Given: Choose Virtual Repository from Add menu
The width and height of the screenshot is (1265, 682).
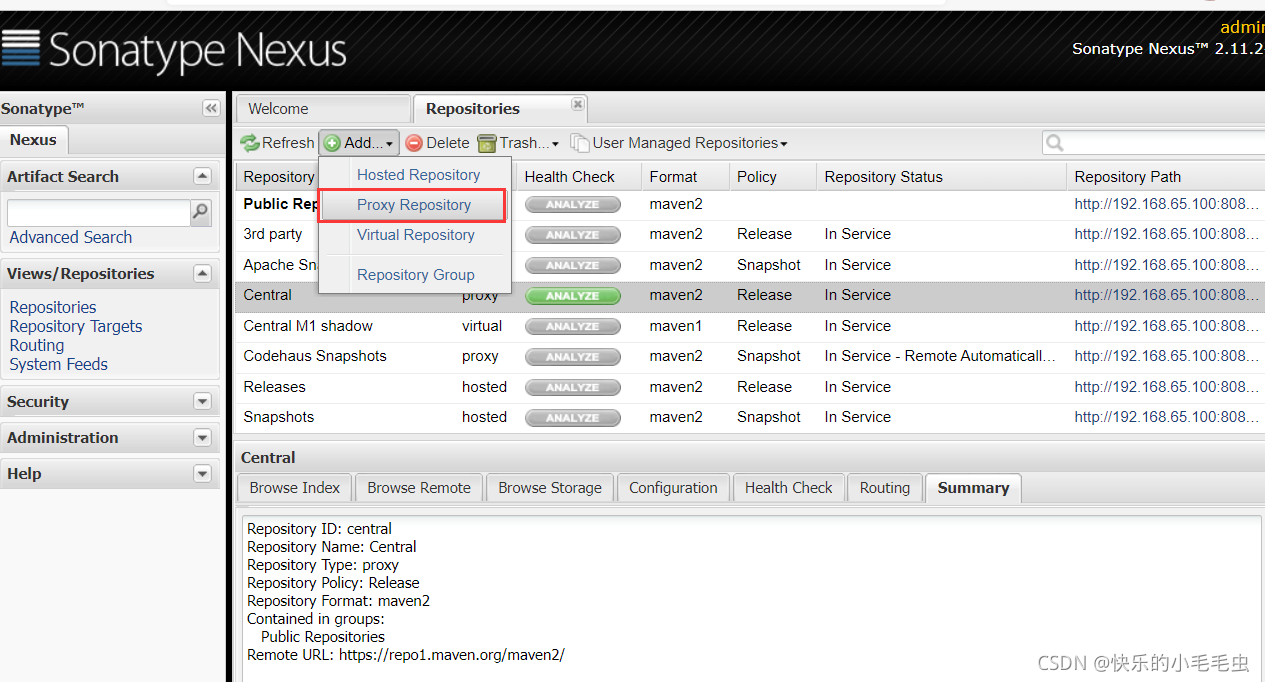Looking at the screenshot, I should pyautogui.click(x=415, y=234).
